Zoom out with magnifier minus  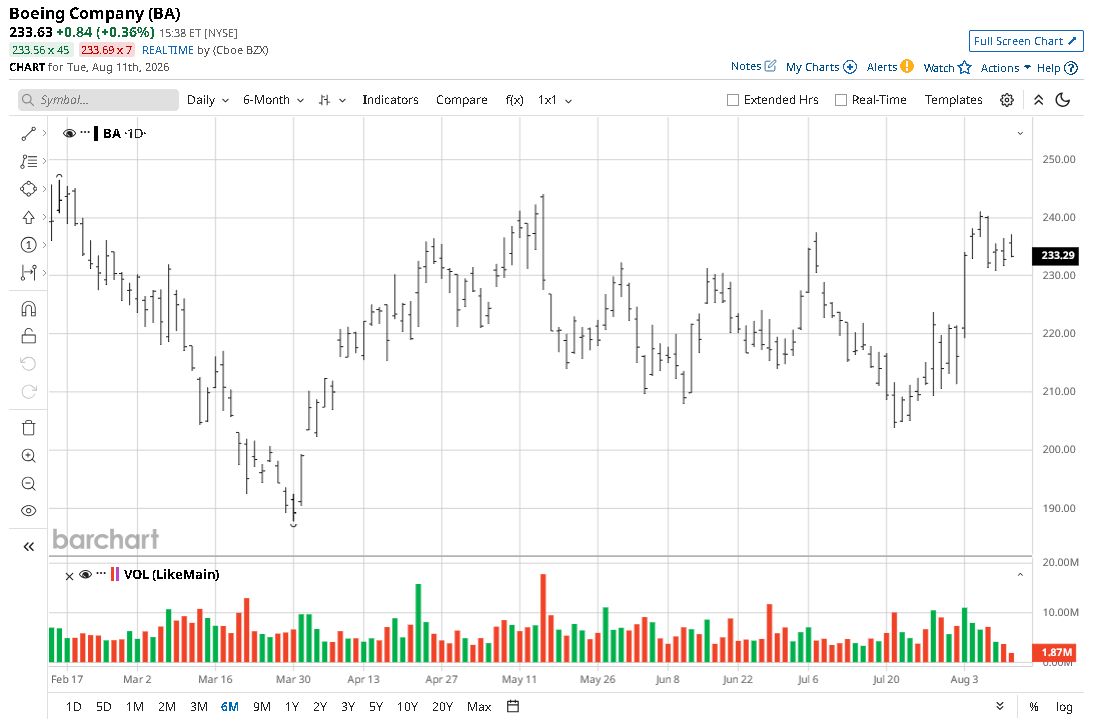(x=28, y=483)
